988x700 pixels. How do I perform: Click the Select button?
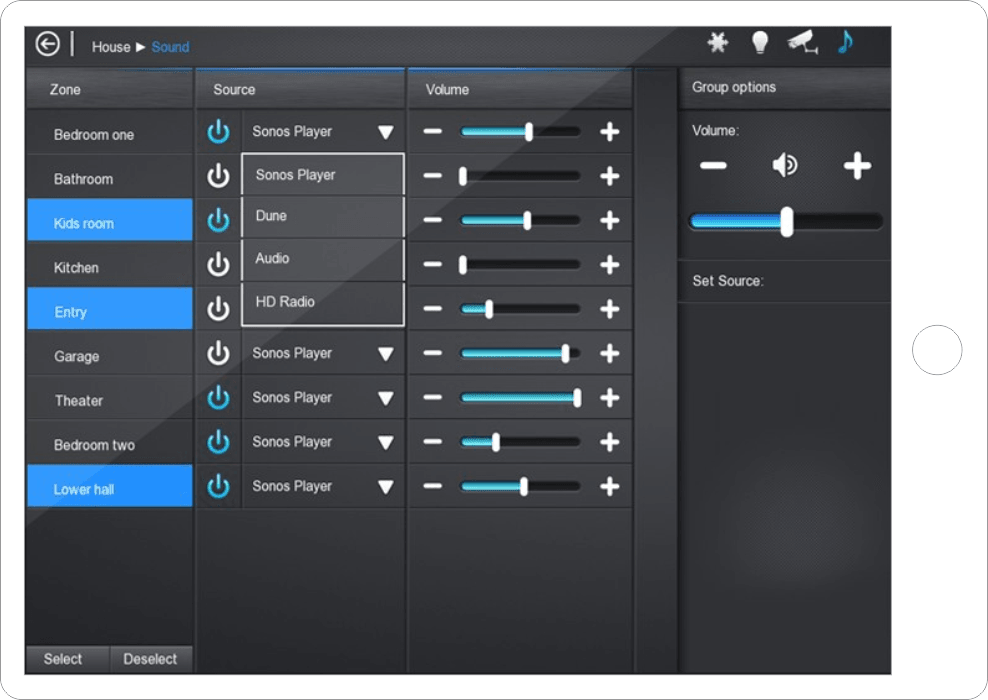[x=63, y=659]
